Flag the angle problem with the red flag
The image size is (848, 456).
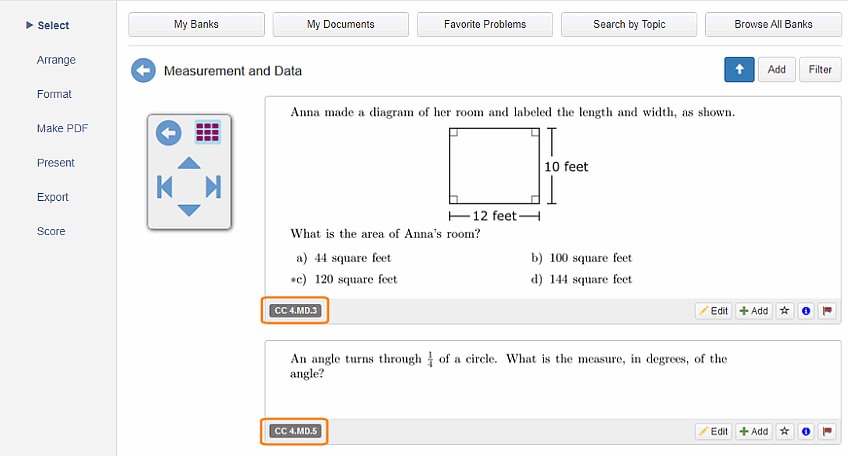pos(827,431)
